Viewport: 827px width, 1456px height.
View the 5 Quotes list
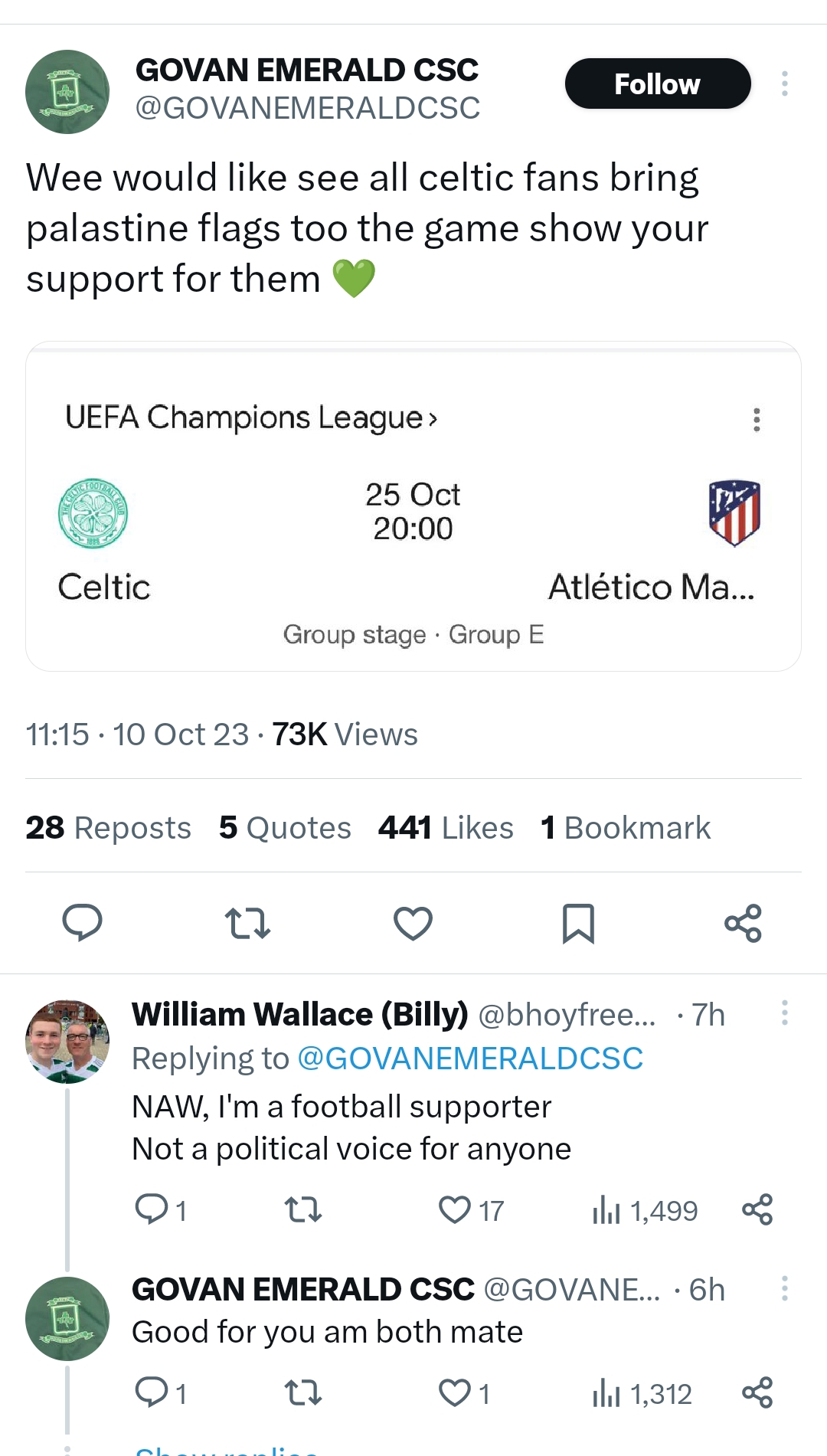285,828
